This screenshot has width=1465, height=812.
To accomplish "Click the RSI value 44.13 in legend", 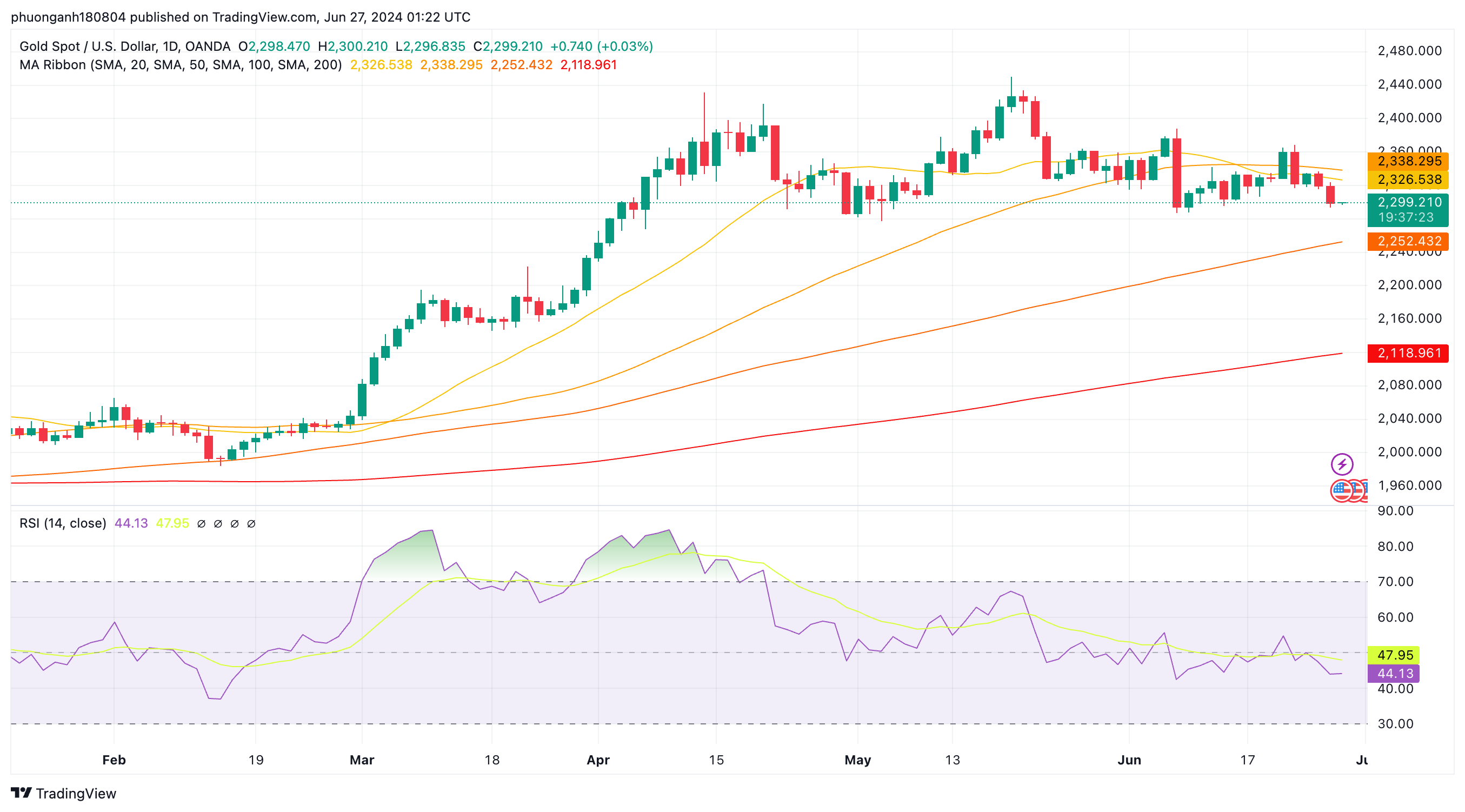I will [x=131, y=523].
